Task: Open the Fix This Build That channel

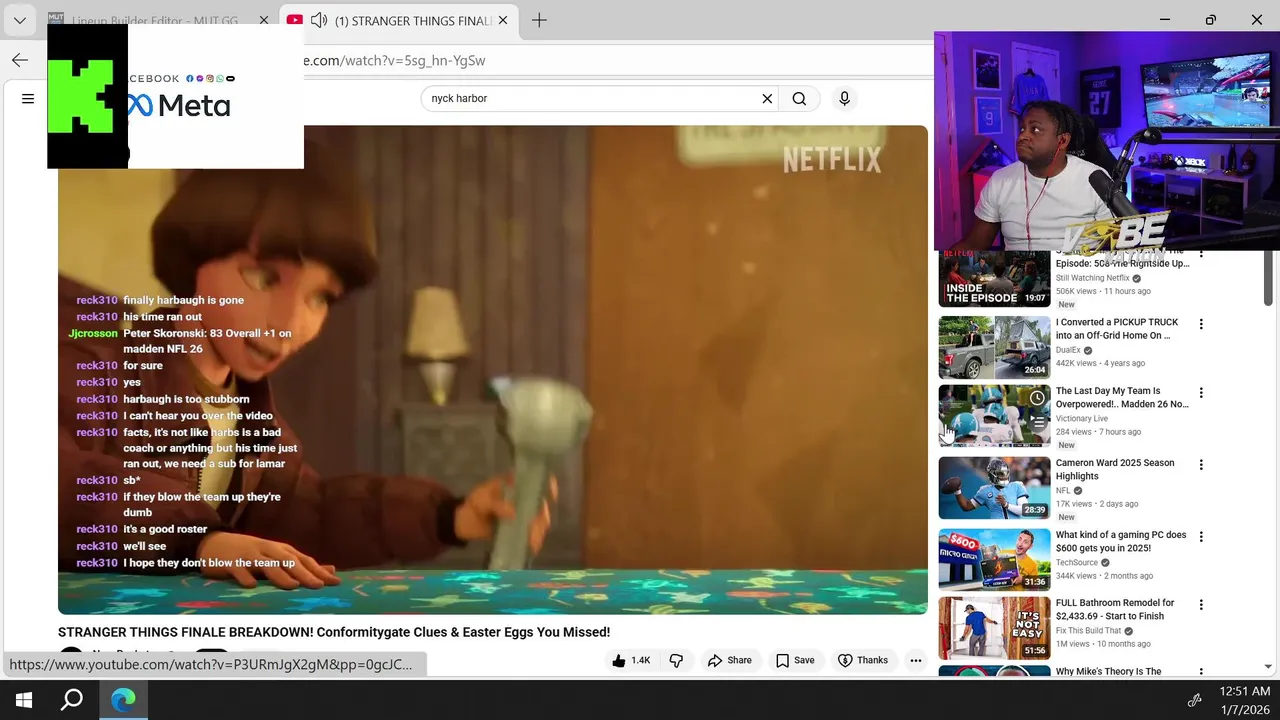Action: click(x=1089, y=631)
